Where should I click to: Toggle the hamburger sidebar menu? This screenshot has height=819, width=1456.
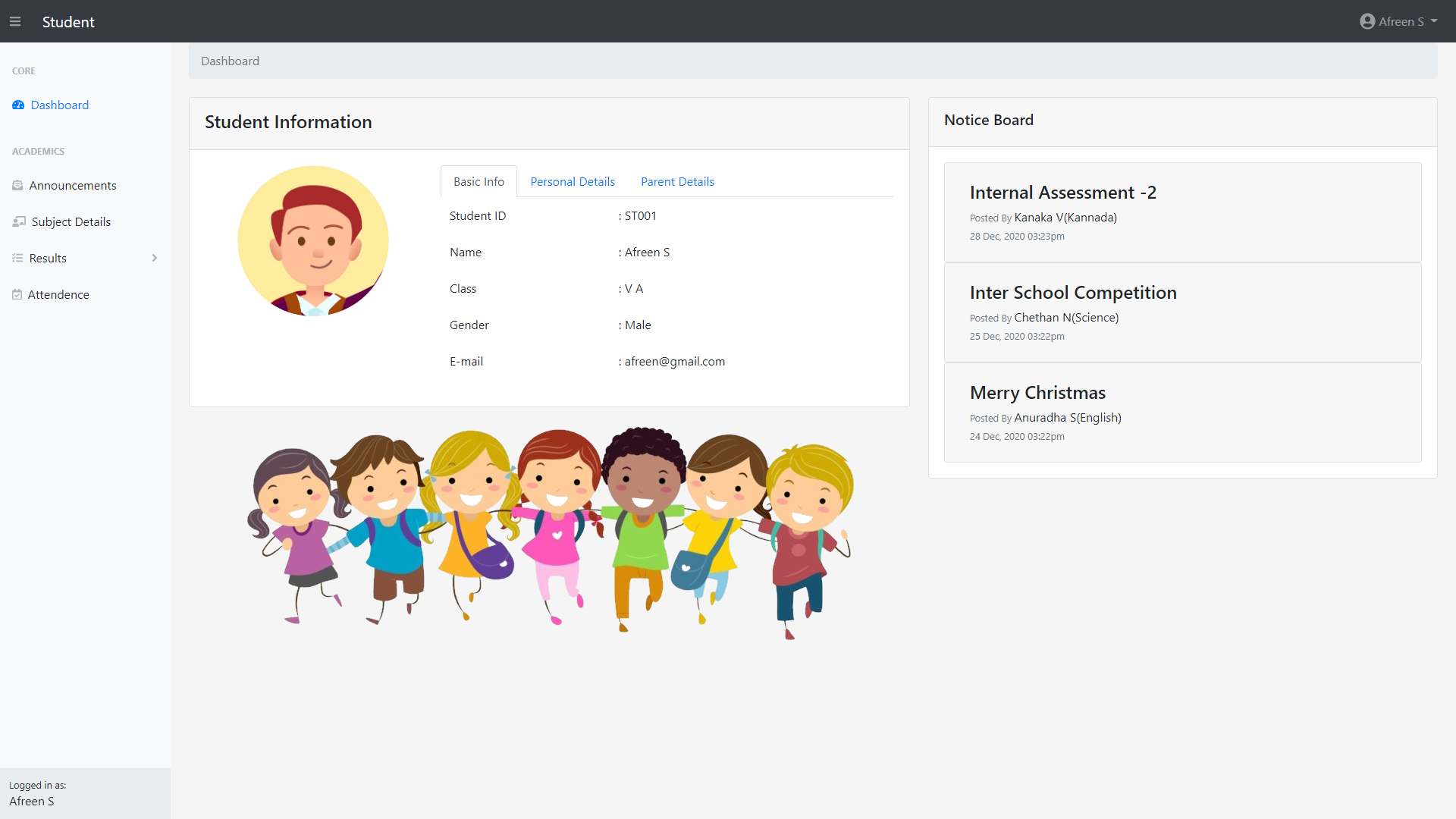pos(15,22)
